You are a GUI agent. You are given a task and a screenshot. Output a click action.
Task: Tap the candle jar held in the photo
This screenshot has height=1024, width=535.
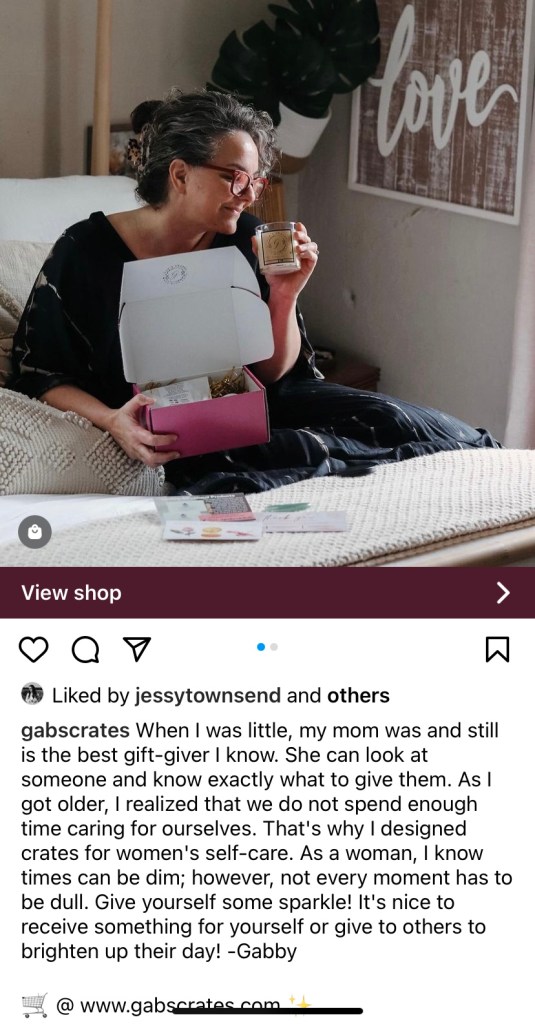[277, 247]
